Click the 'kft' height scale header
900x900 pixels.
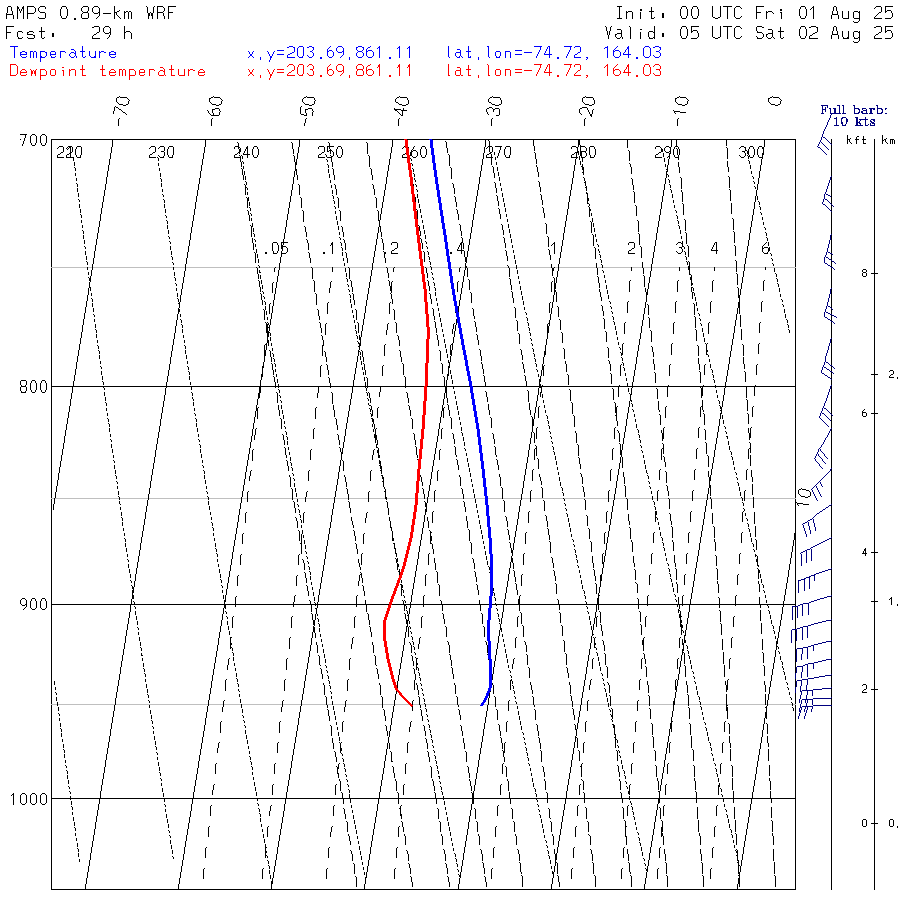click(856, 140)
